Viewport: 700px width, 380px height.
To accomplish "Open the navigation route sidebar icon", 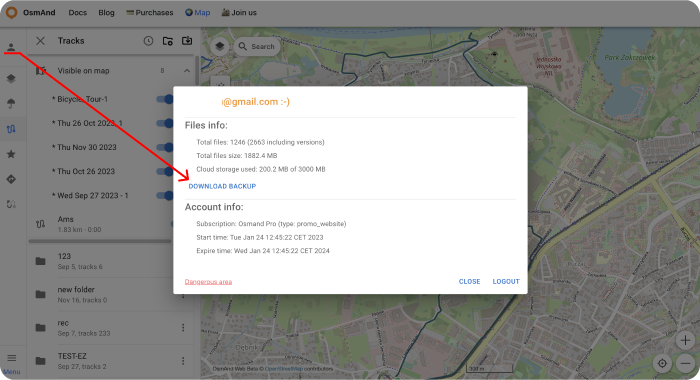I will 11,179.
